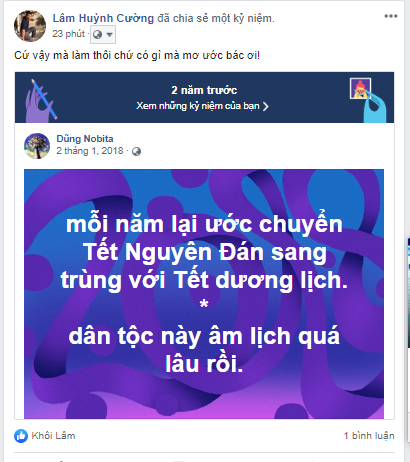Screen dimensions: 410x462
Task: Open the audience privacy selector dropdown
Action: [x=103, y=34]
